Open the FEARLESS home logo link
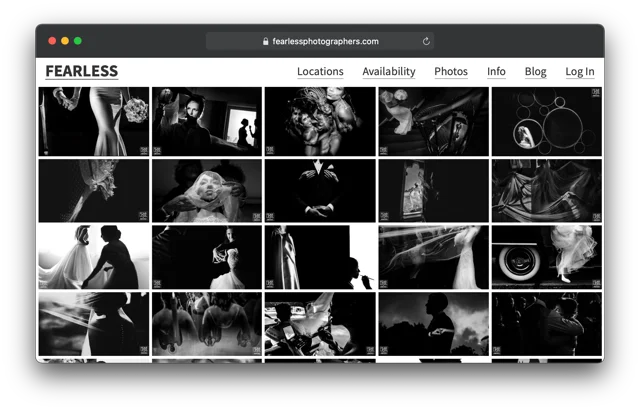This screenshot has width=640, height=410. (x=82, y=71)
